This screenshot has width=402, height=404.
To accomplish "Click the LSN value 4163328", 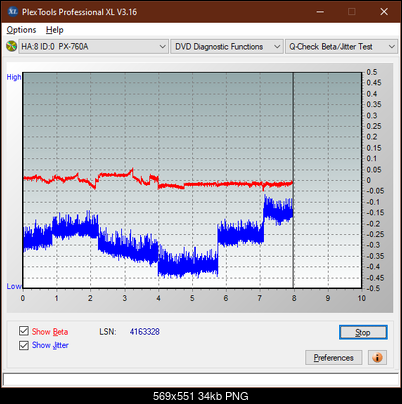I will point(145,332).
